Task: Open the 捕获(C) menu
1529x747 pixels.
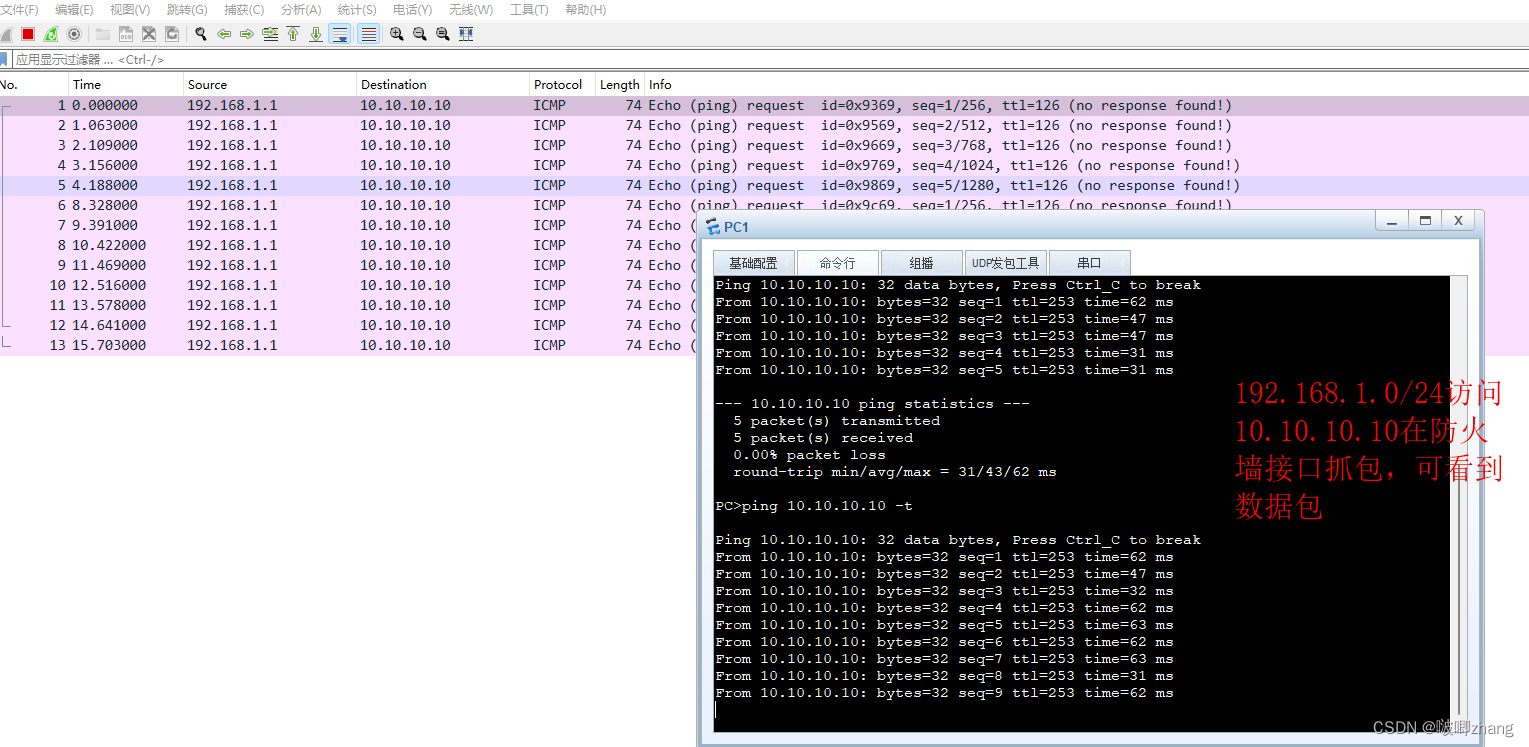Action: tap(244, 10)
